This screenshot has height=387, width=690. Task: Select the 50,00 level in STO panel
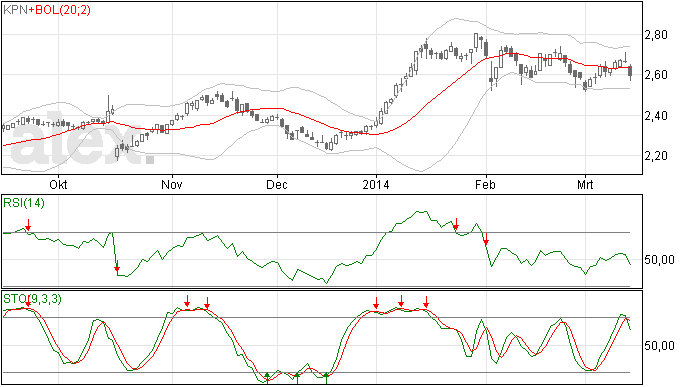pos(659,346)
